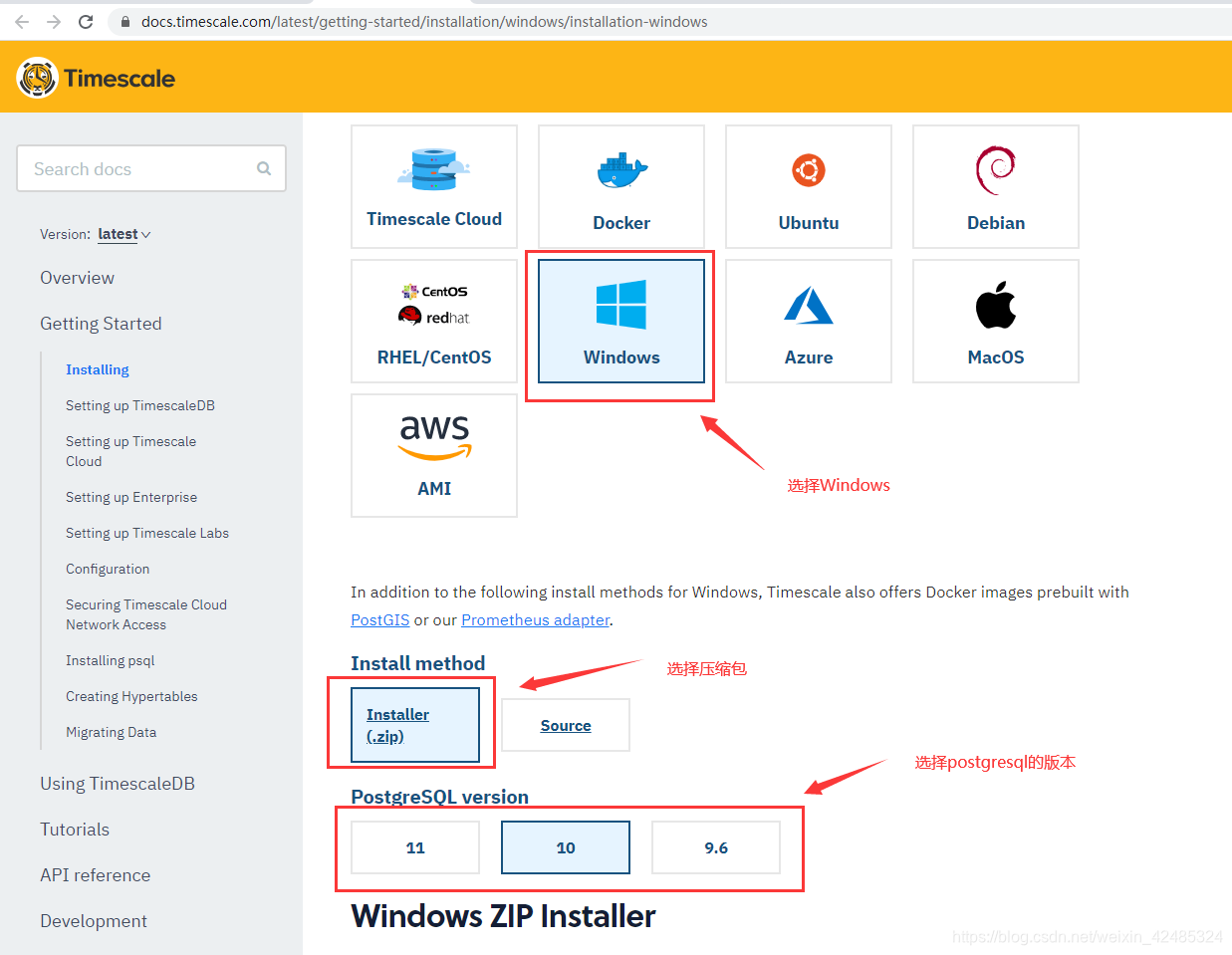1232x955 pixels.
Task: Select the Ubuntu platform card
Action: (x=809, y=186)
